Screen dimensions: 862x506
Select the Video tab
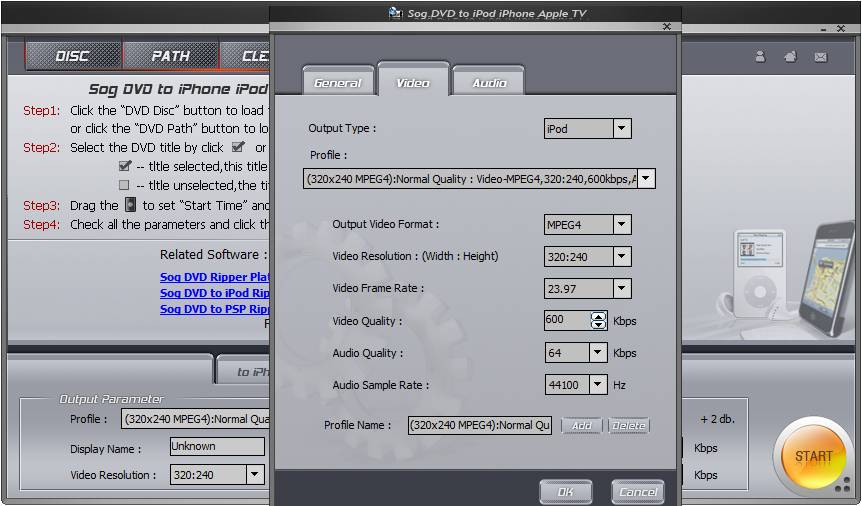[413, 82]
